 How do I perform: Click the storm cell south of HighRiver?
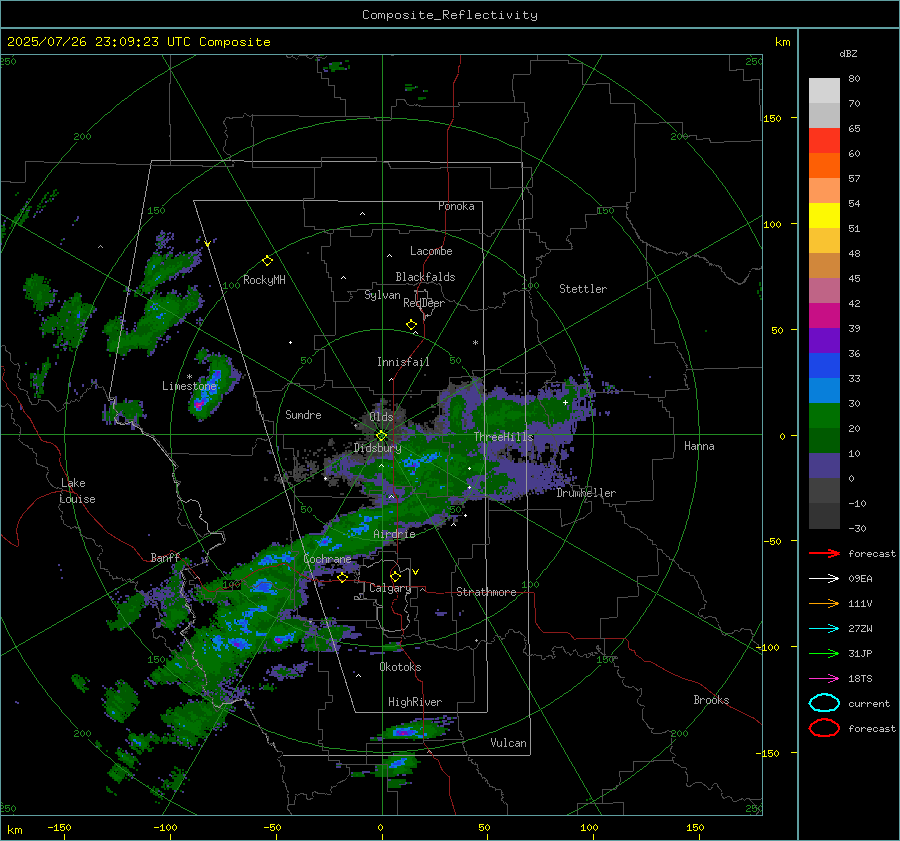tap(409, 730)
